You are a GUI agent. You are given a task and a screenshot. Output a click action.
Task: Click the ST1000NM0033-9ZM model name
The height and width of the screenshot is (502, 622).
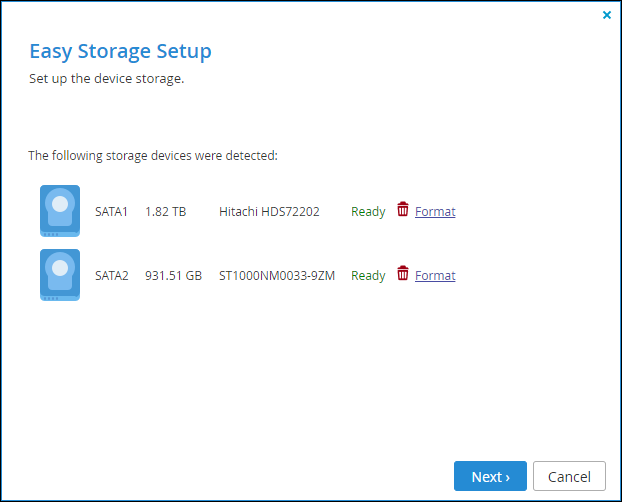tap(277, 275)
